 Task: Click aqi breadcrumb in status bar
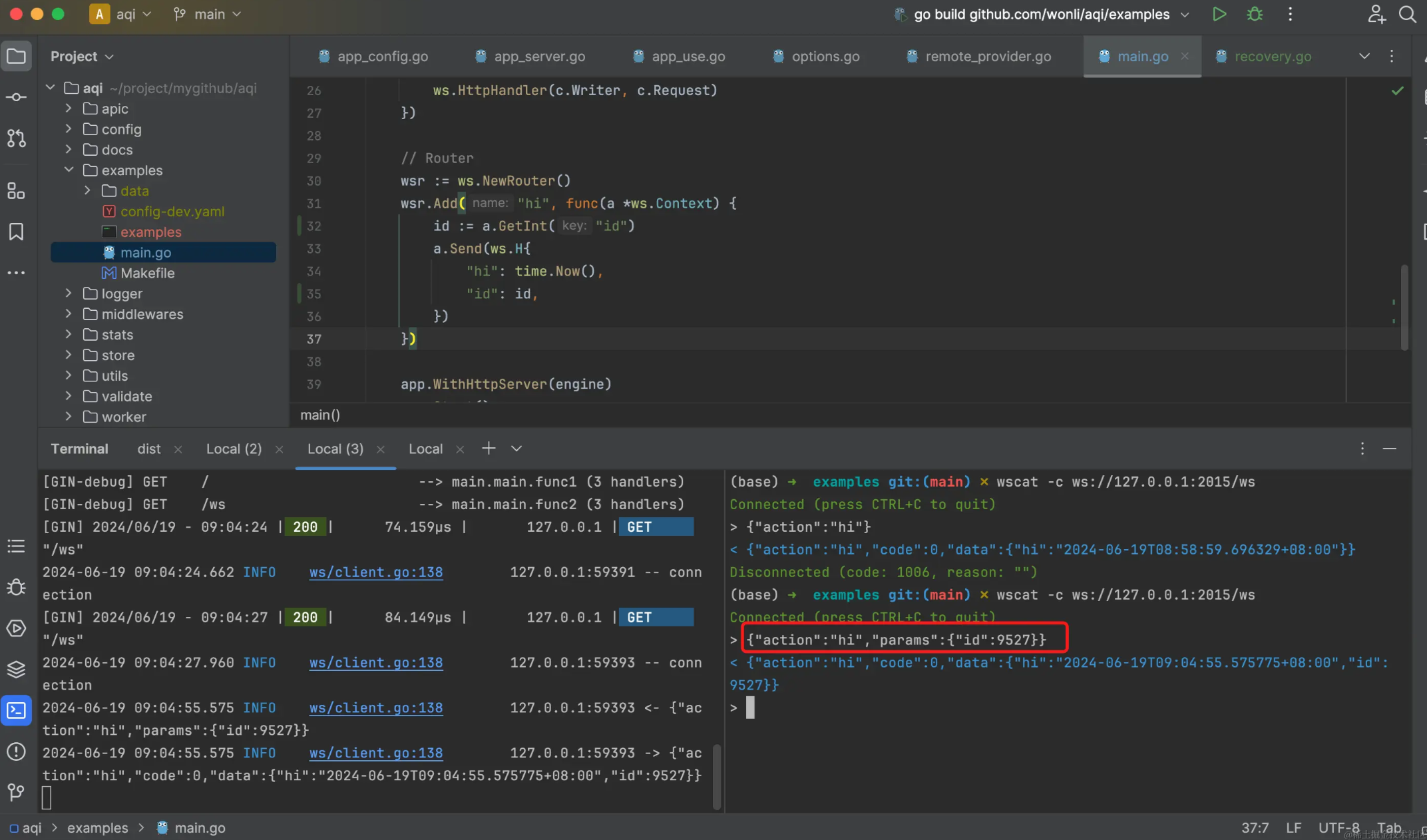click(x=26, y=828)
